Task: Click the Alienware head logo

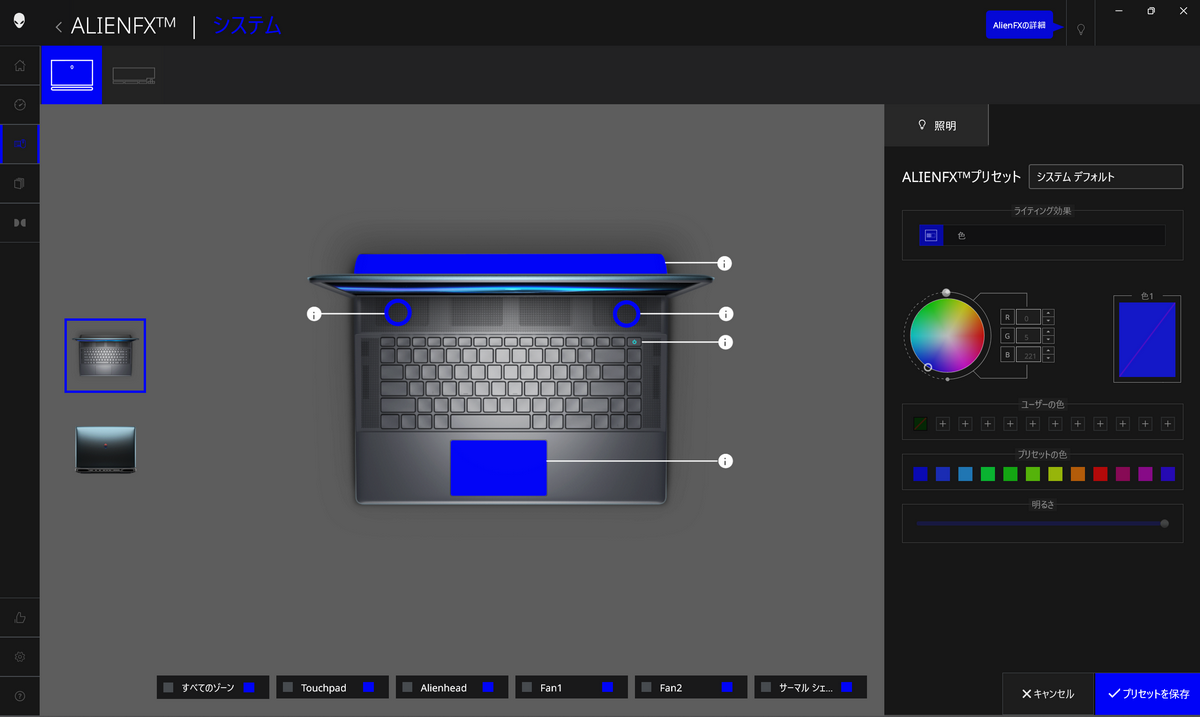Action: [20, 21]
